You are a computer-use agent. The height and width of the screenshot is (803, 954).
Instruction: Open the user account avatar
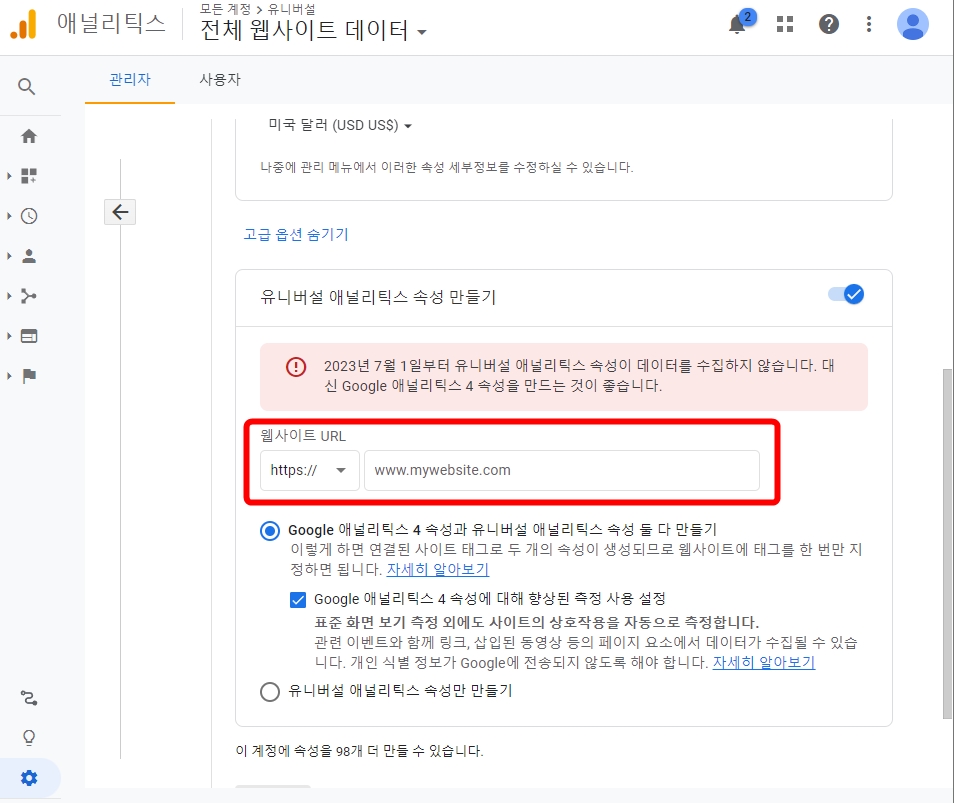(913, 24)
